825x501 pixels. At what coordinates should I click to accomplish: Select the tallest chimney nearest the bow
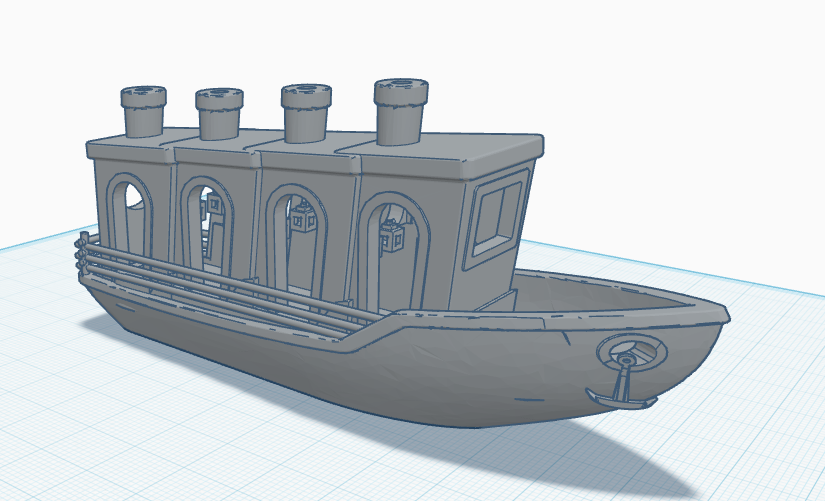click(x=401, y=112)
